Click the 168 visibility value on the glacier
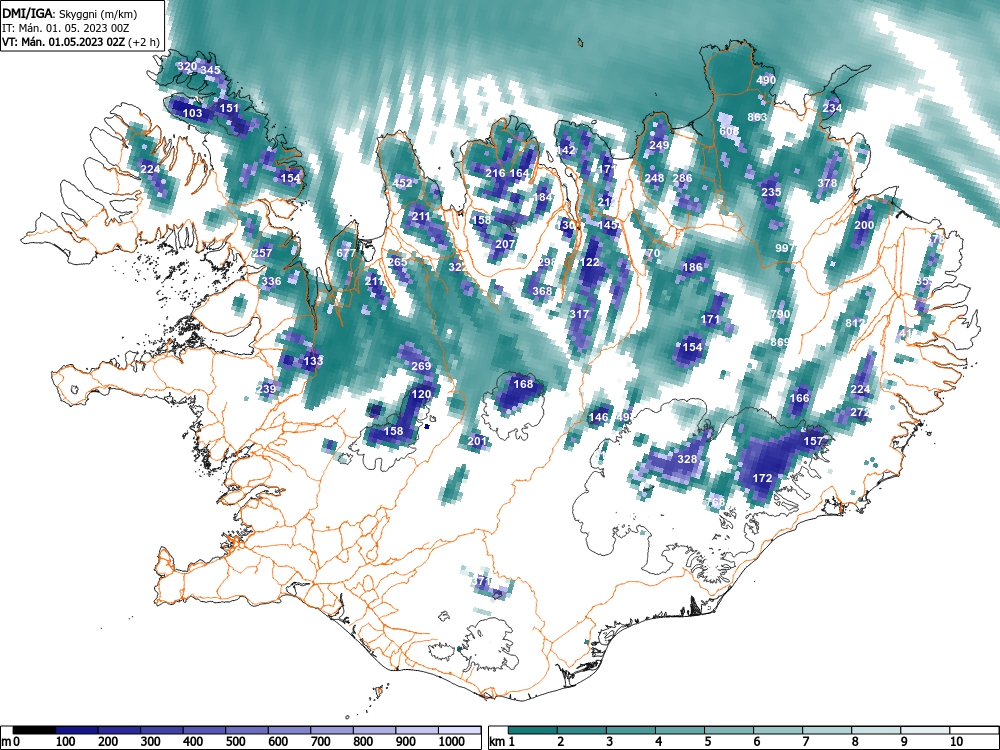1000x750 pixels. coord(523,384)
